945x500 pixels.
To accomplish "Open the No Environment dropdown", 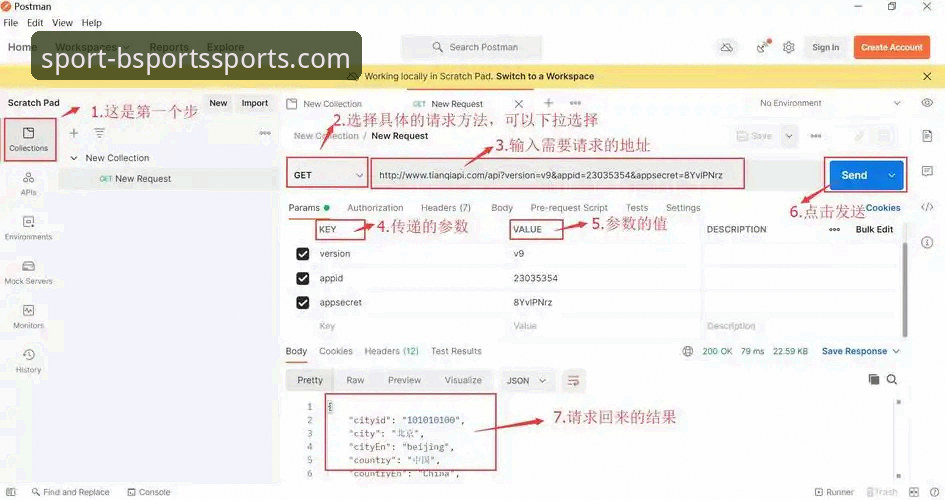I will point(829,103).
